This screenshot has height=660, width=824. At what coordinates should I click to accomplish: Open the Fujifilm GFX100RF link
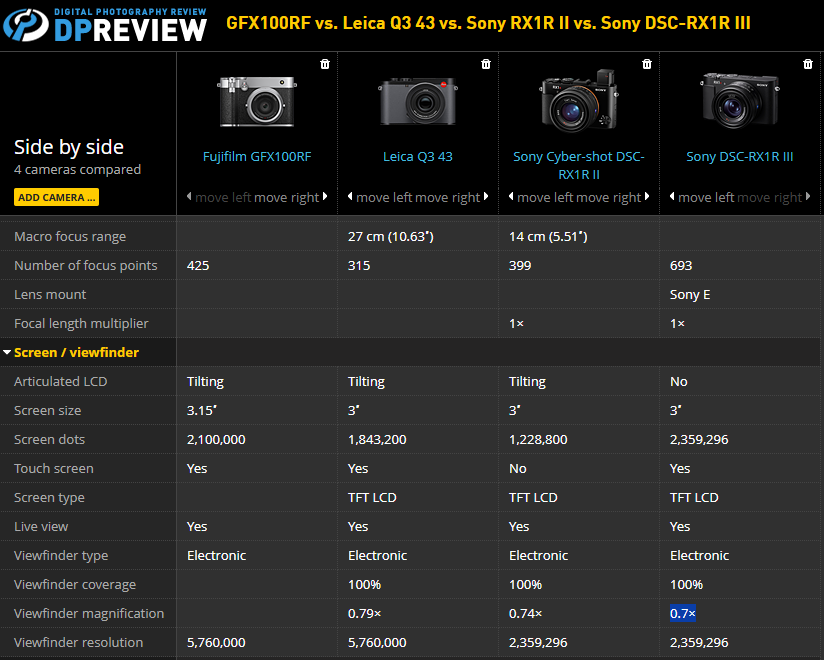tap(257, 157)
